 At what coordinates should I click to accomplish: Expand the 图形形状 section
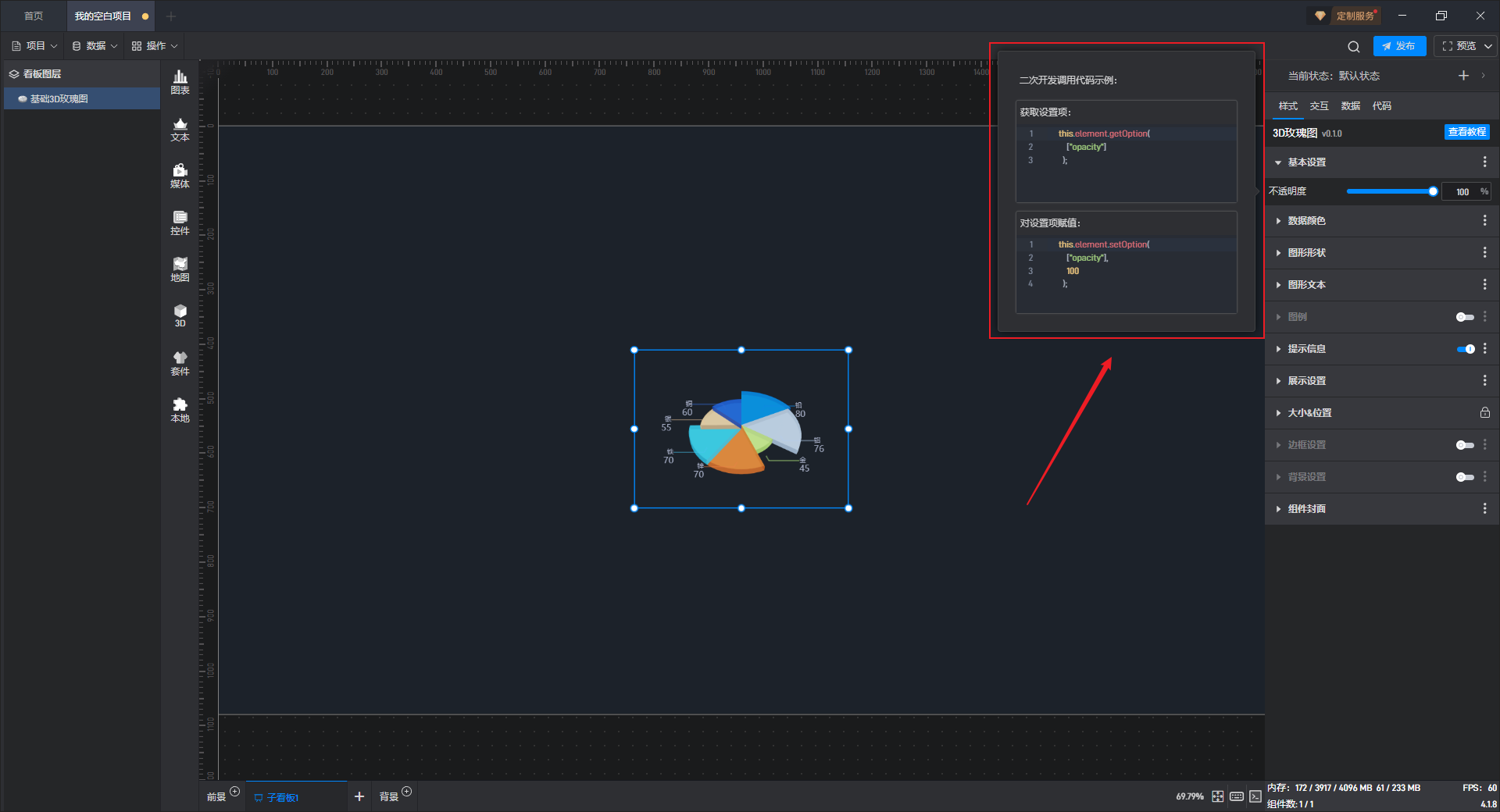click(1278, 253)
